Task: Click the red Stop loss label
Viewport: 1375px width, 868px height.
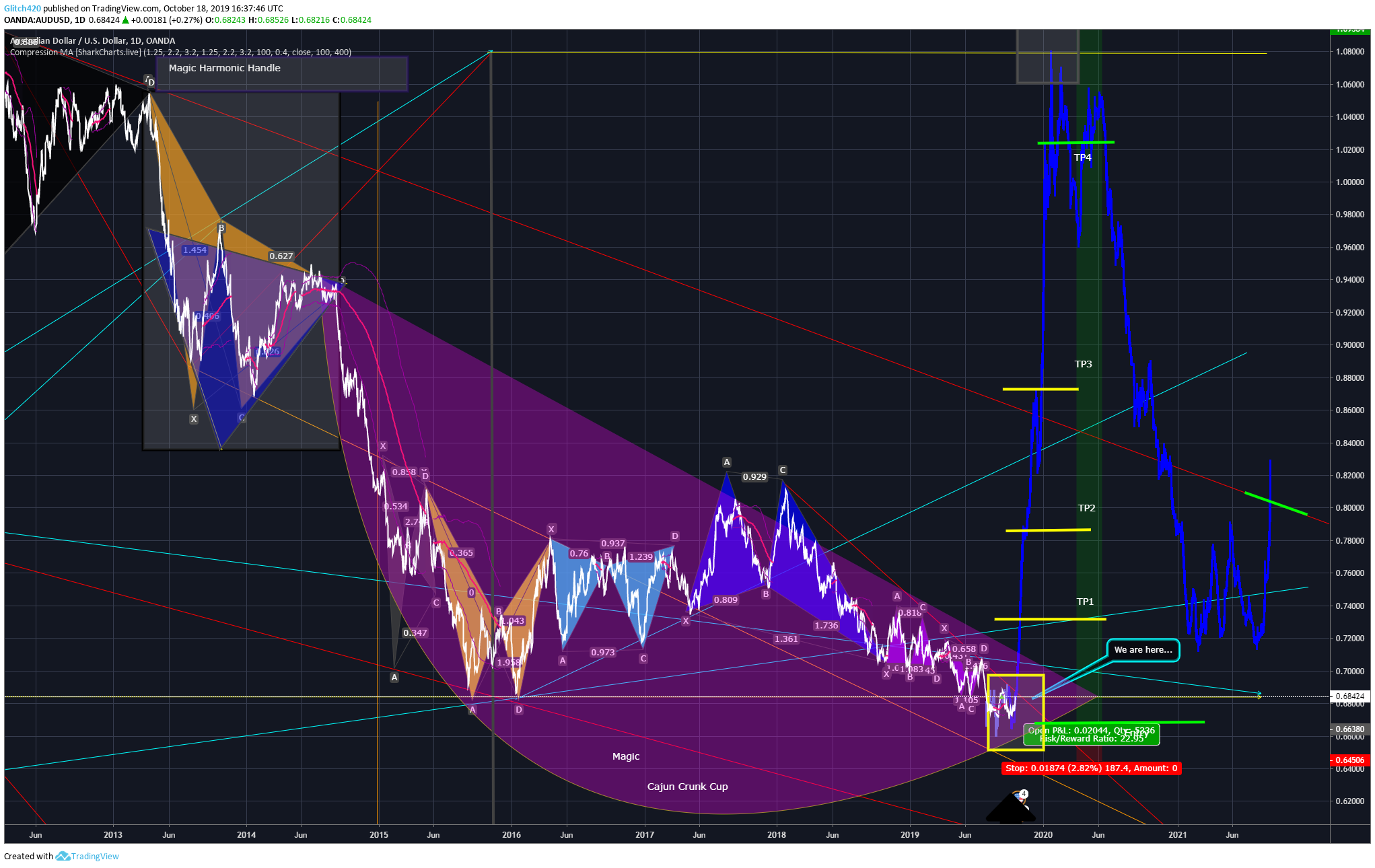Action: (1091, 768)
